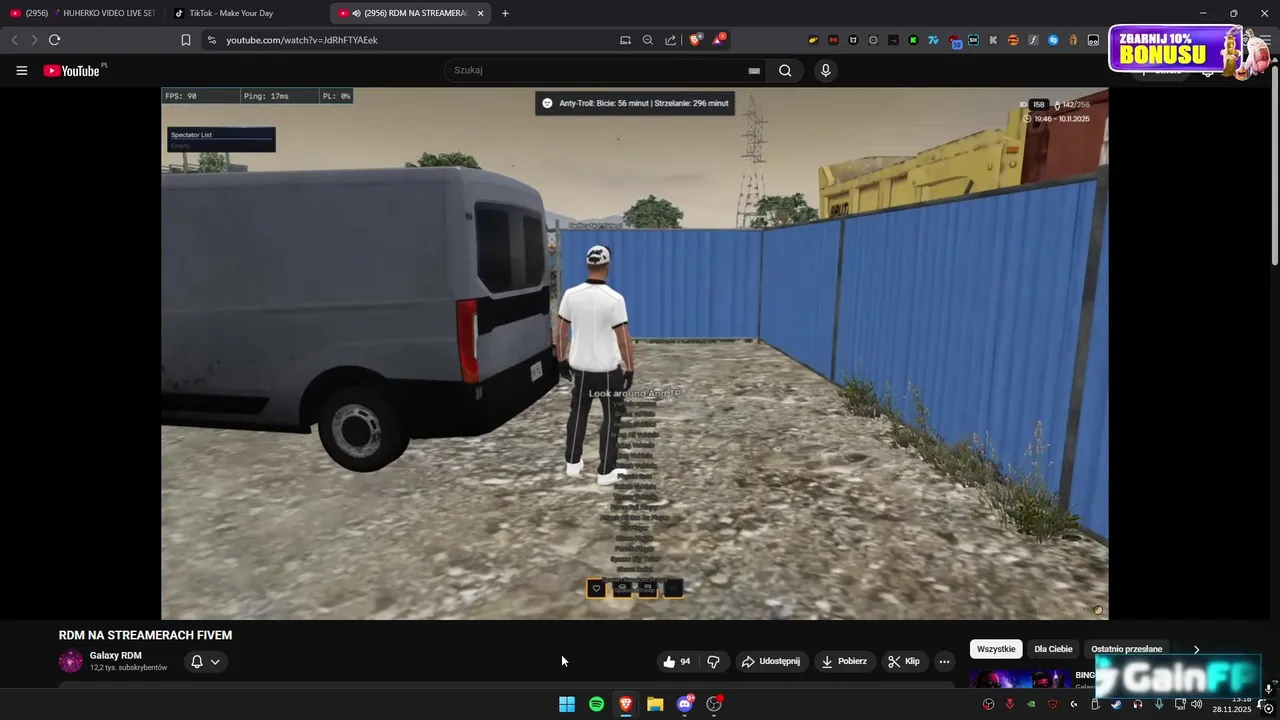
Task: Open a new browser tab
Action: 505,13
